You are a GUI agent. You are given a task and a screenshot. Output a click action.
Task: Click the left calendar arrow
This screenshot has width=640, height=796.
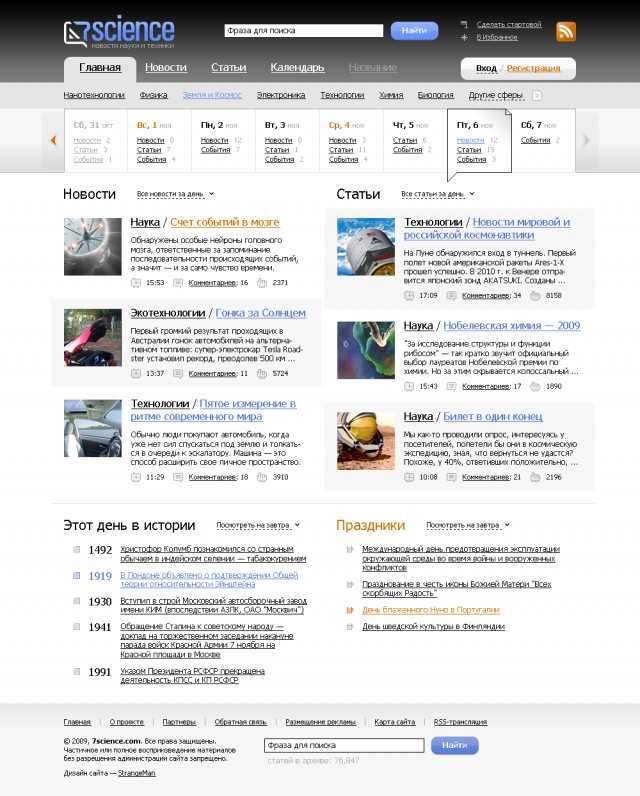(x=53, y=140)
